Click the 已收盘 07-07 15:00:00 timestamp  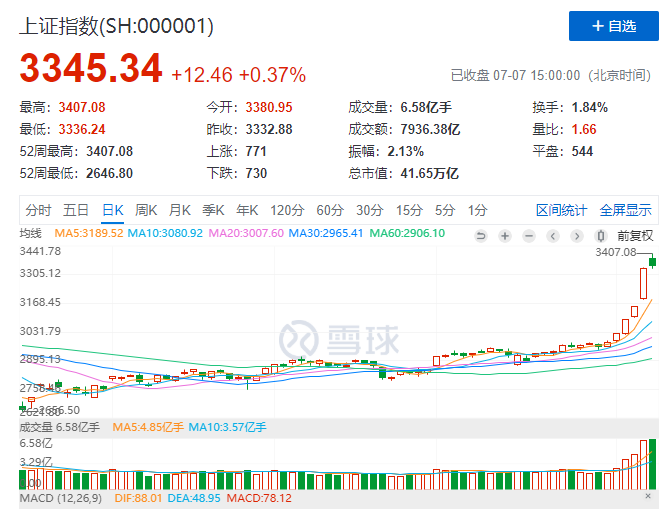point(550,75)
